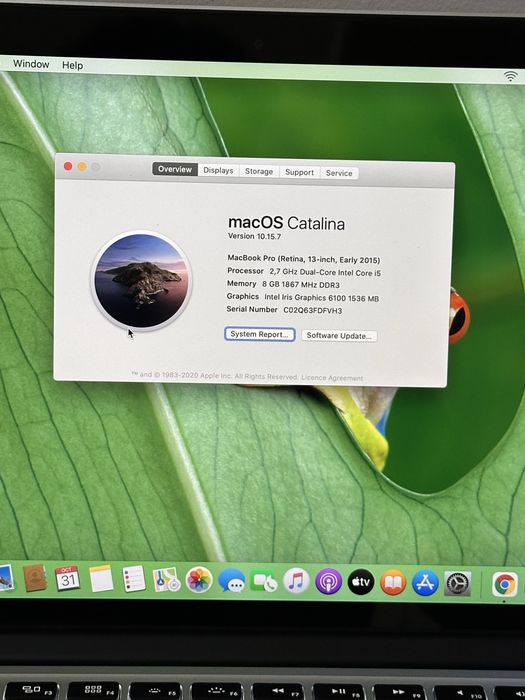Switch to the Displays tab
Image resolution: width=525 pixels, height=700 pixels.
pyautogui.click(x=218, y=171)
